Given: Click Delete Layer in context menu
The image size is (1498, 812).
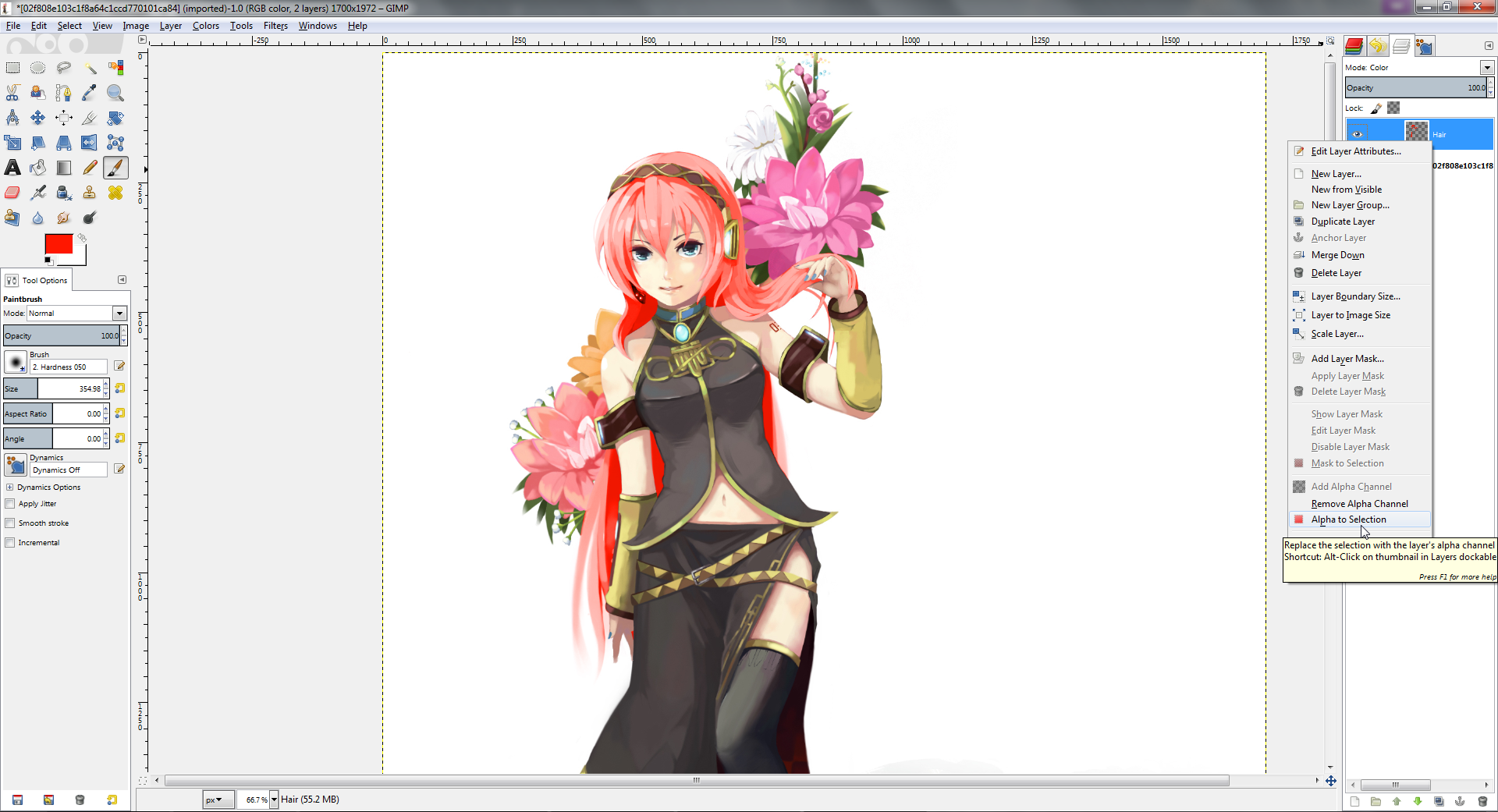Looking at the screenshot, I should coord(1359,273).
